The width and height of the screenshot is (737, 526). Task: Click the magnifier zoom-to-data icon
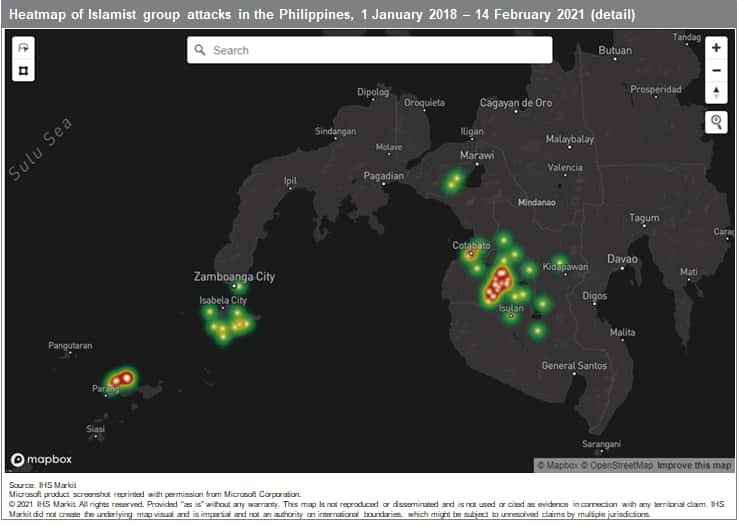(716, 122)
